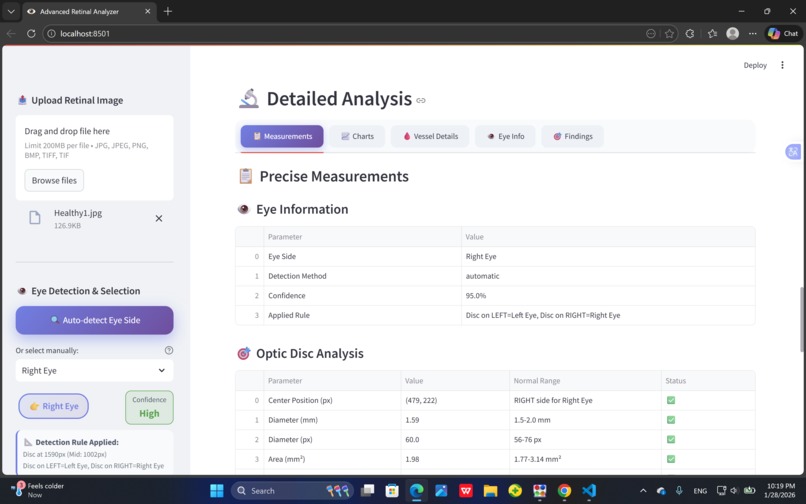Click the anchor link icon beside Detailed Analysis
Viewport: 806px width, 504px height.
[x=421, y=100]
